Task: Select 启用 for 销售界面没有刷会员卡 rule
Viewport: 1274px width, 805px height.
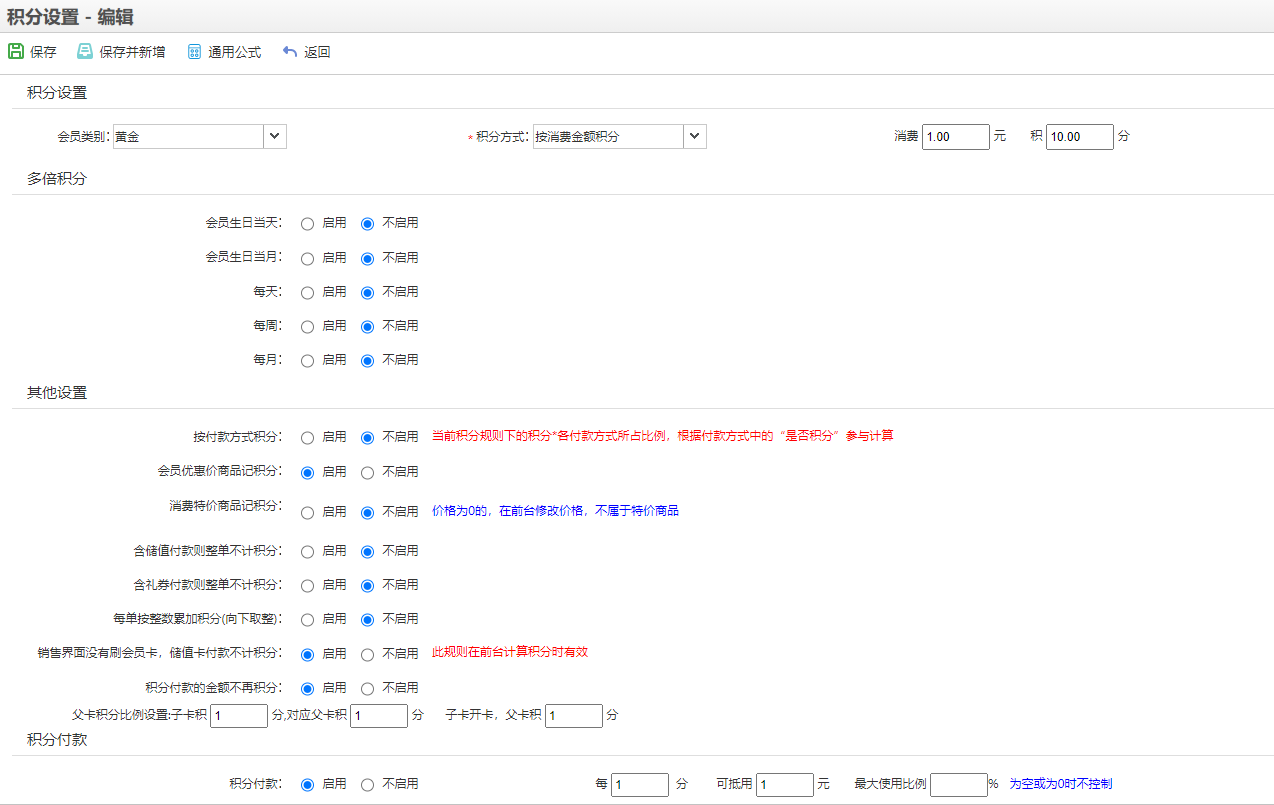Action: 308,654
